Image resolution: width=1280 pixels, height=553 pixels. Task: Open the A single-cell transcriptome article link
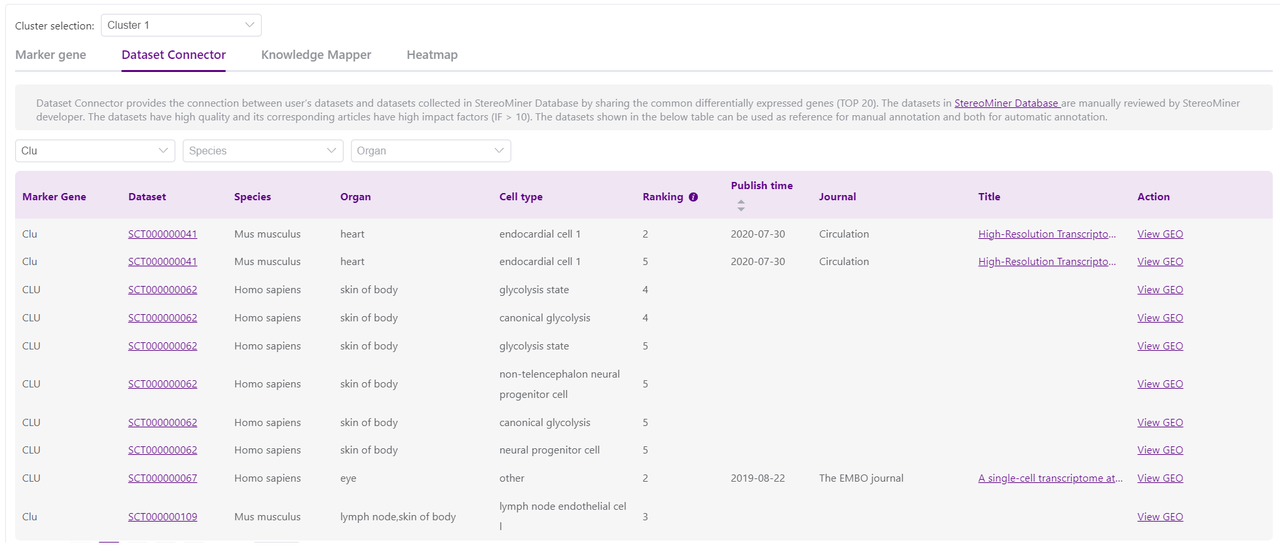pos(1049,478)
